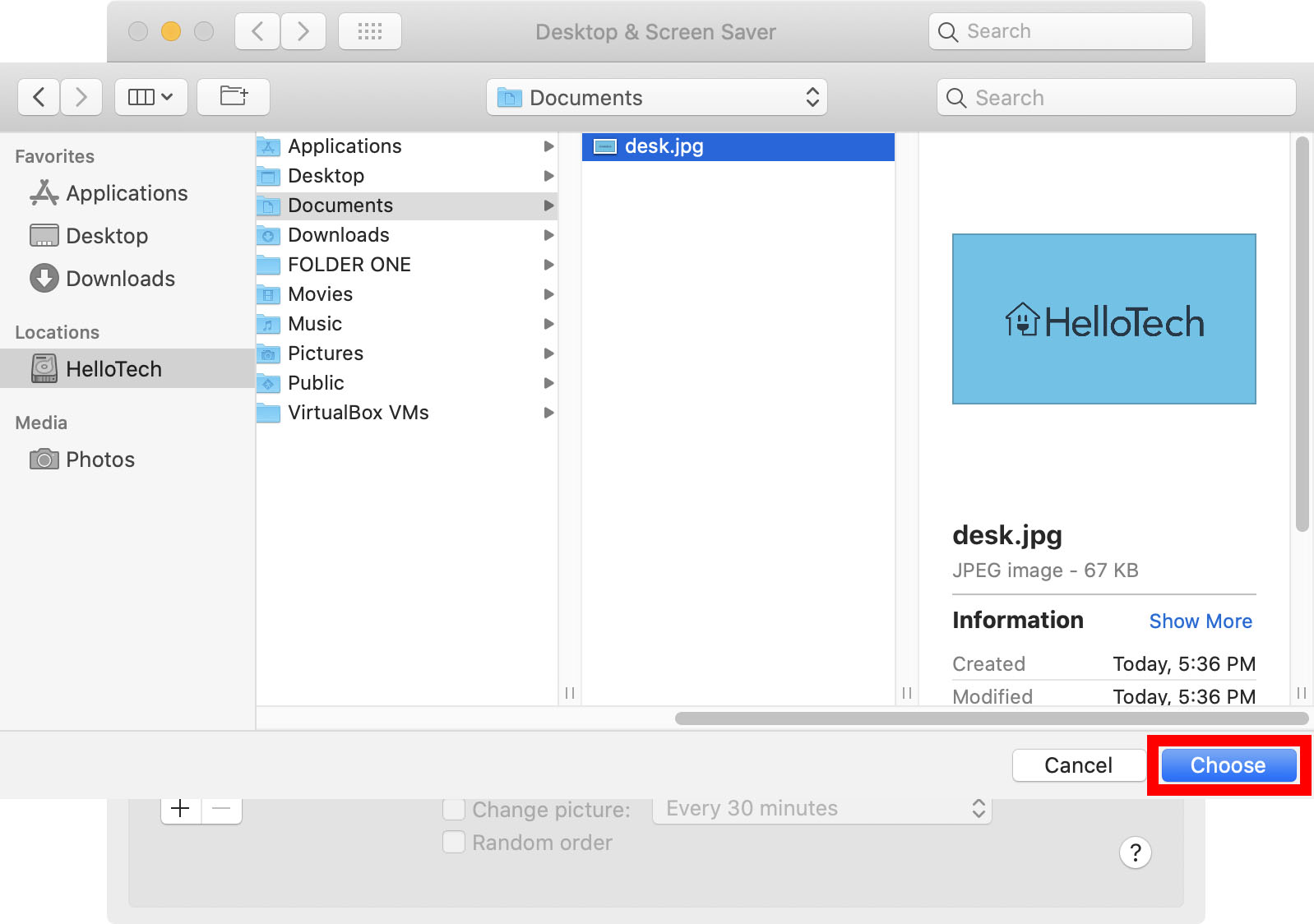The width and height of the screenshot is (1314, 924).
Task: Open Every 30 minutes interval dropdown
Action: point(822,809)
